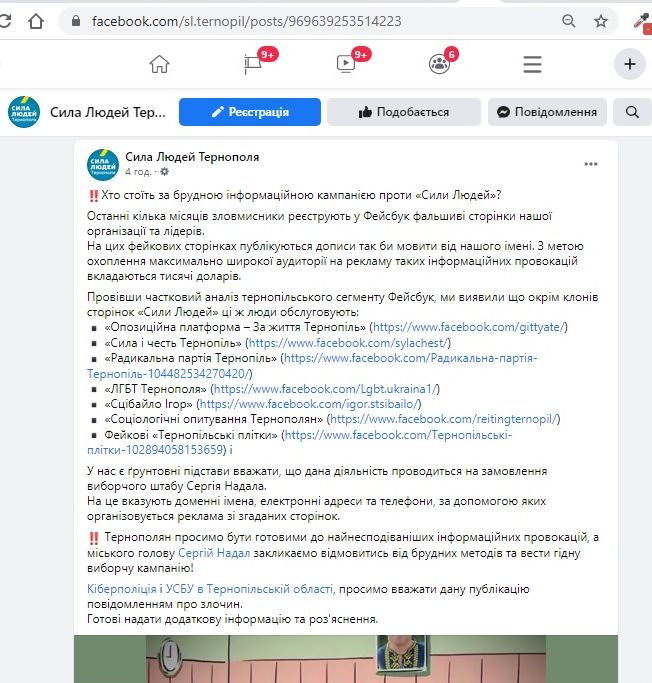Screen dimensions: 652x683
Task: Open hamburger menu icon
Action: click(532, 64)
